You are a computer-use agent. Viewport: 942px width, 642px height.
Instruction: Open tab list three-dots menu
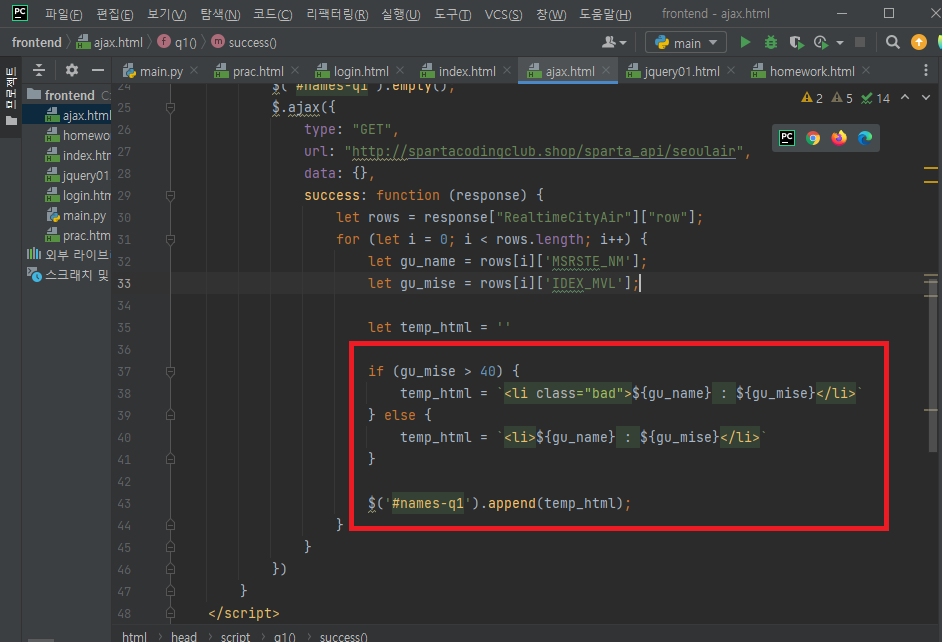(925, 71)
